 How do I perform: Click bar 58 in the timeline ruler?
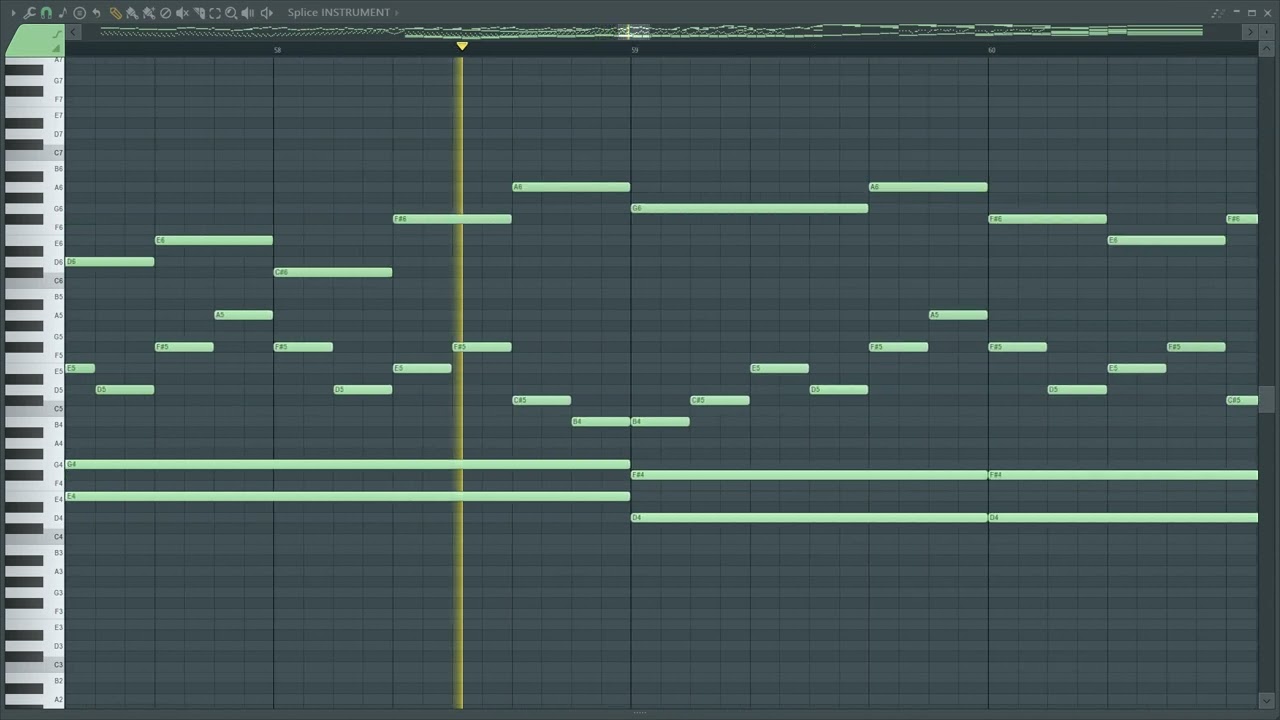pyautogui.click(x=277, y=49)
